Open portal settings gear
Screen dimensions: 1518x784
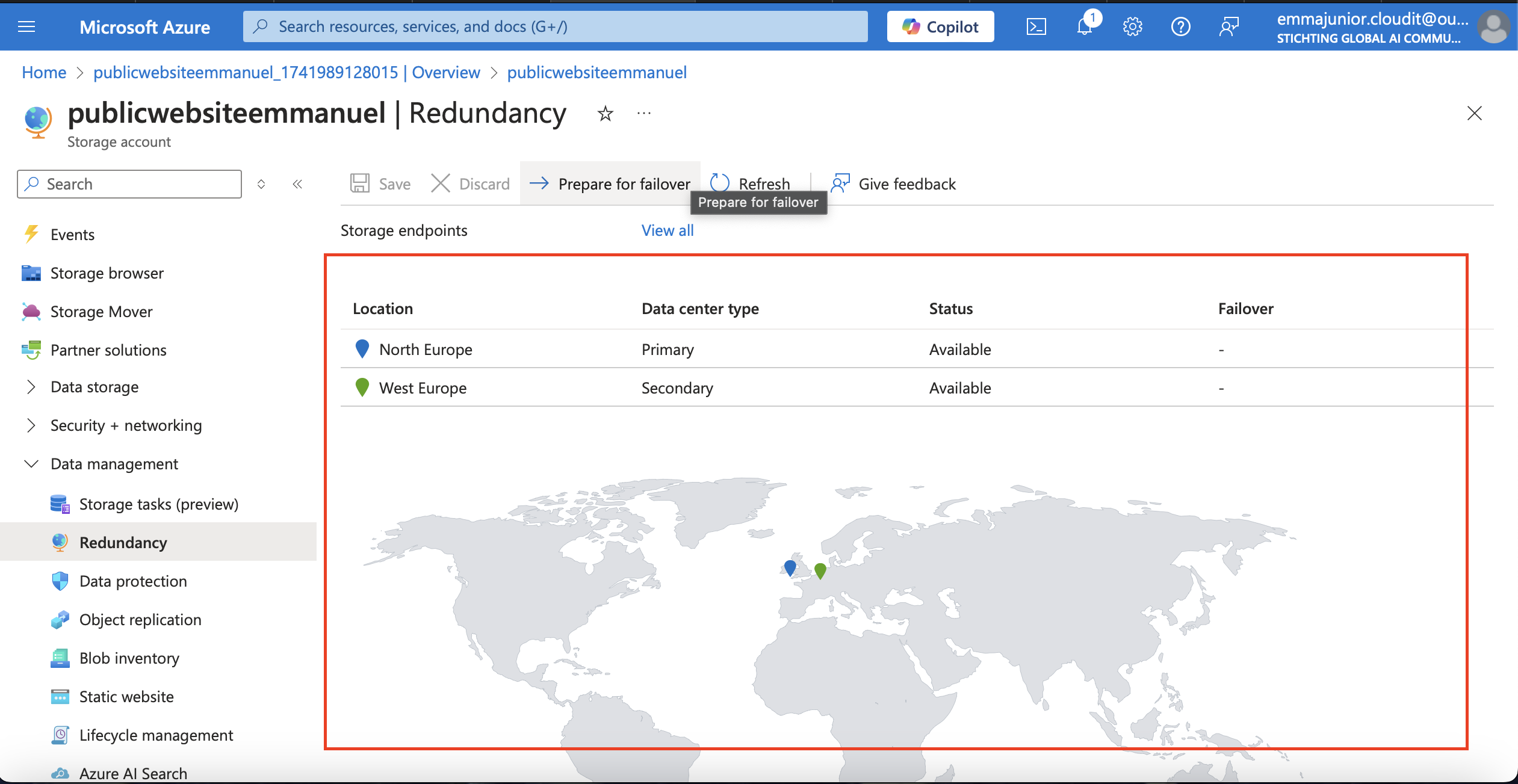pos(1133,26)
